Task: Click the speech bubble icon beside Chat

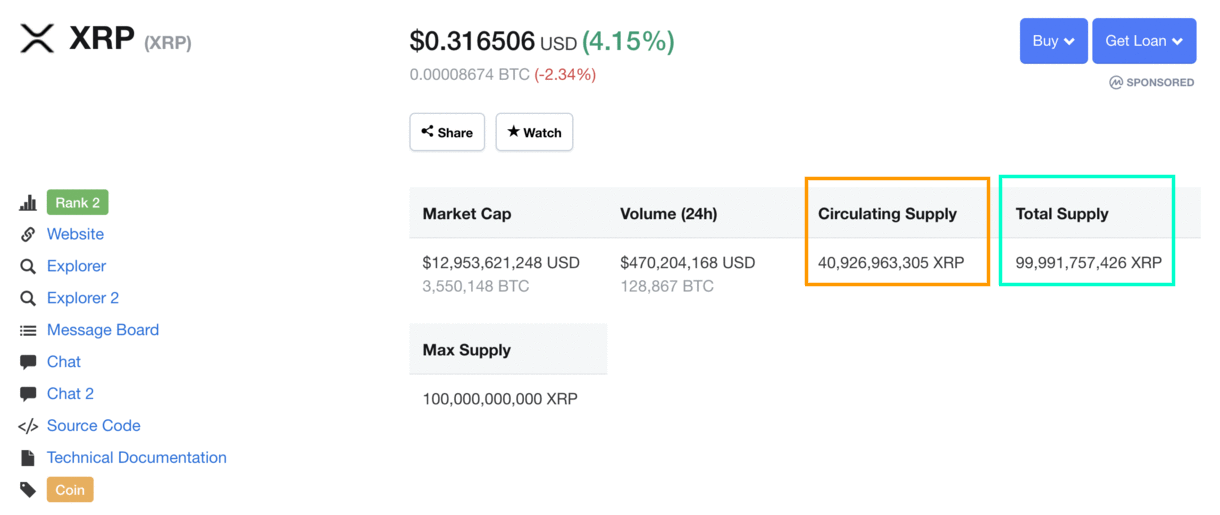Action: coord(28,362)
